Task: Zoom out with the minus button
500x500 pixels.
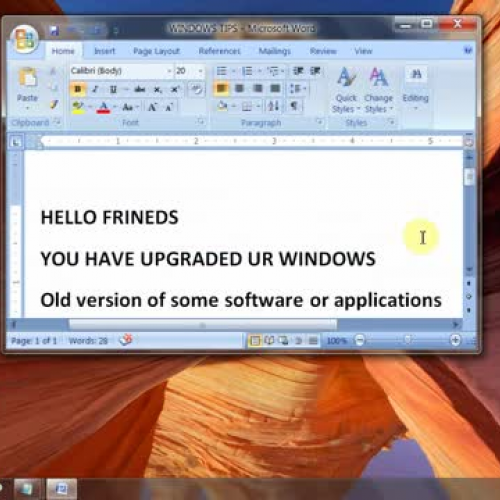Action: [x=360, y=340]
